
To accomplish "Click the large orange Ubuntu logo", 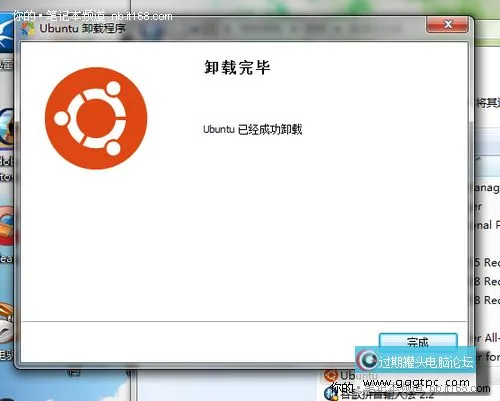I will [96, 118].
